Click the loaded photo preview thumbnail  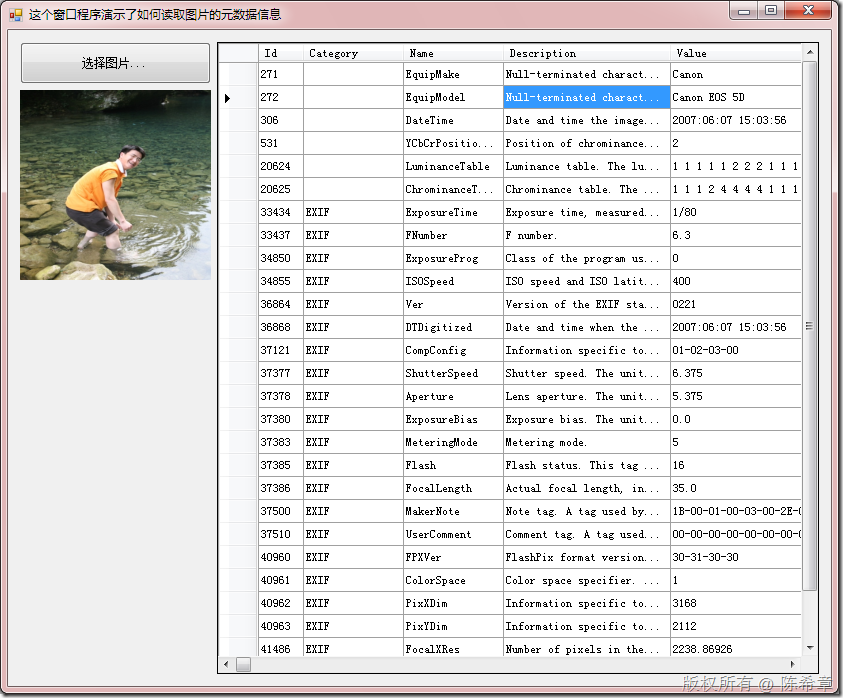(115, 185)
